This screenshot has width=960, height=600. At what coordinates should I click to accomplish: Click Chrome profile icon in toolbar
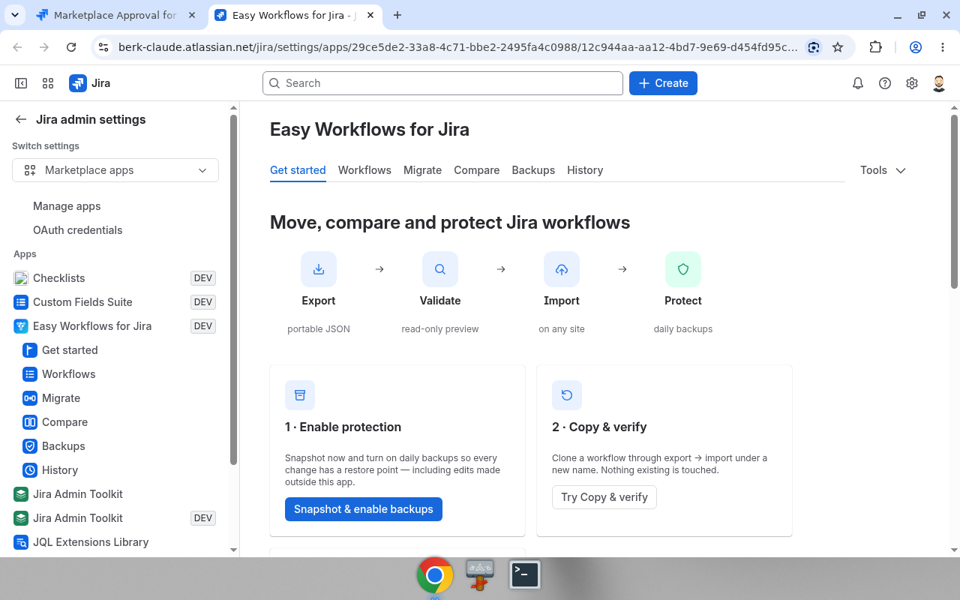(x=915, y=47)
